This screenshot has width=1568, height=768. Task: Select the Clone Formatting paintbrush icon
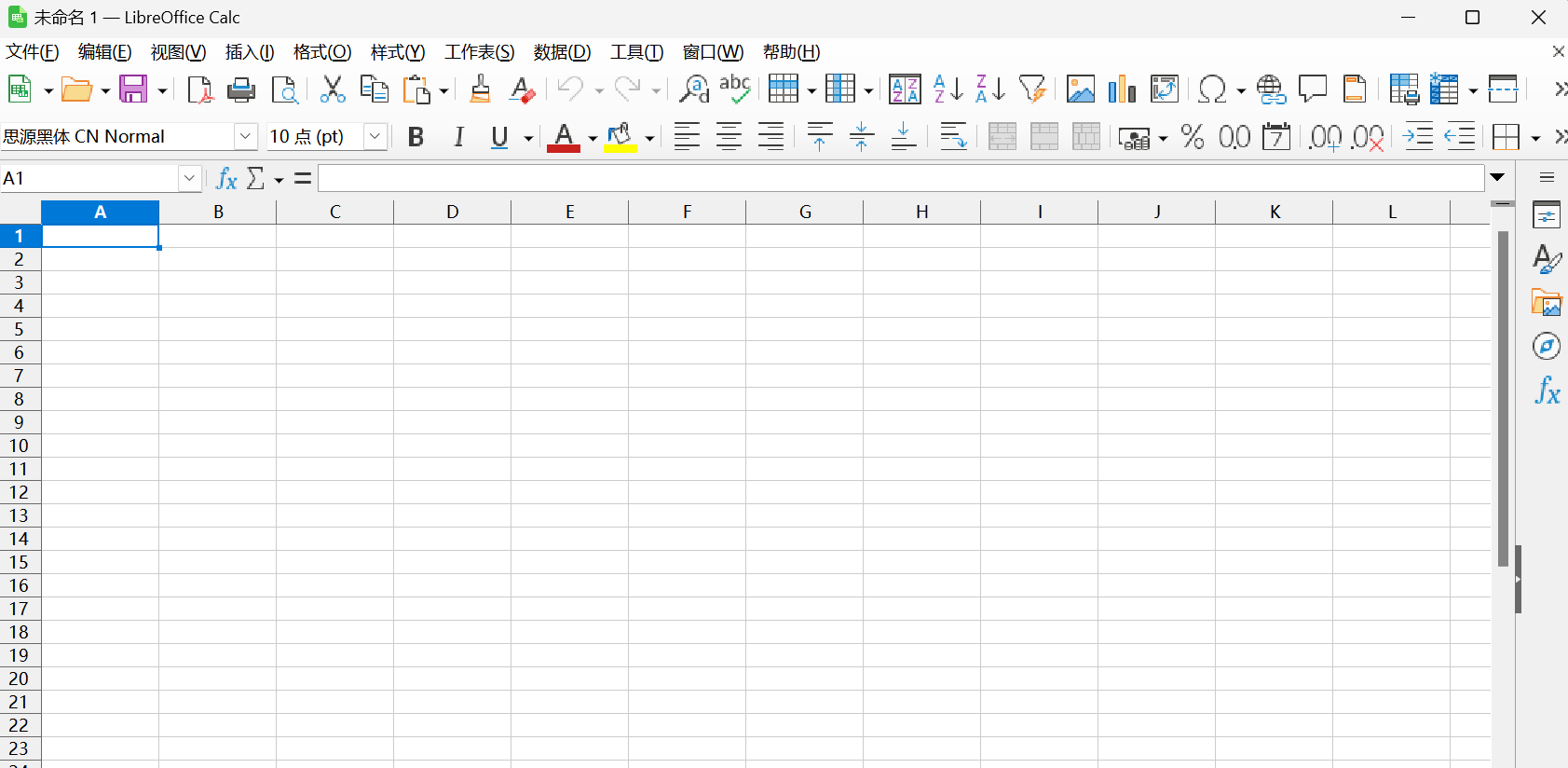(x=480, y=89)
